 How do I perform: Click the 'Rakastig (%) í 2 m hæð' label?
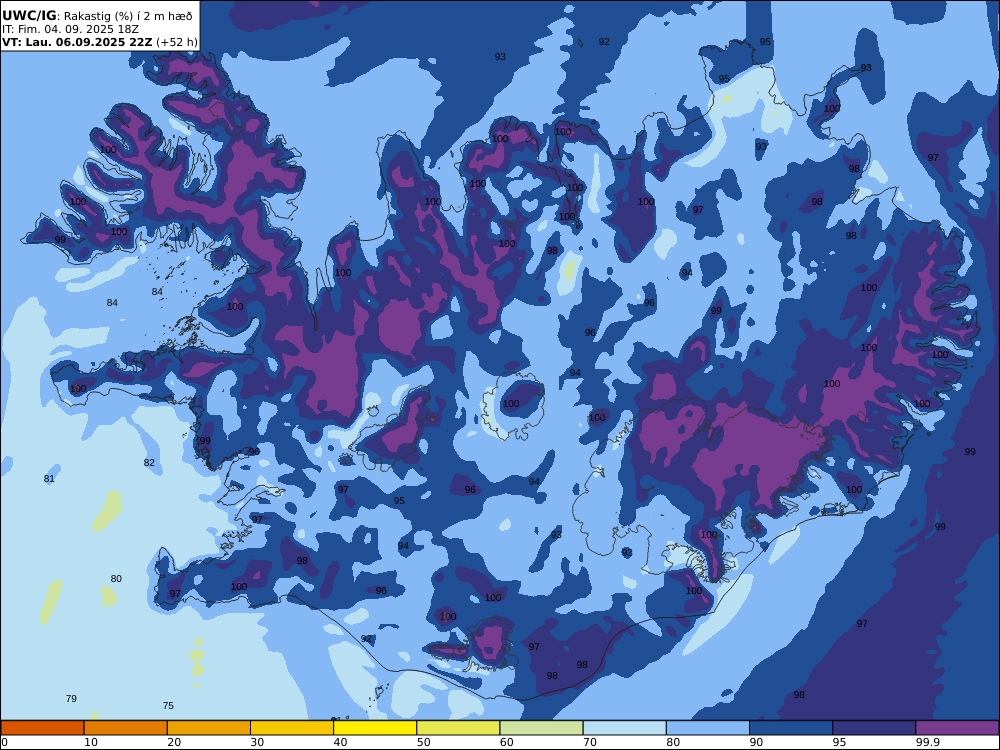[x=128, y=17]
